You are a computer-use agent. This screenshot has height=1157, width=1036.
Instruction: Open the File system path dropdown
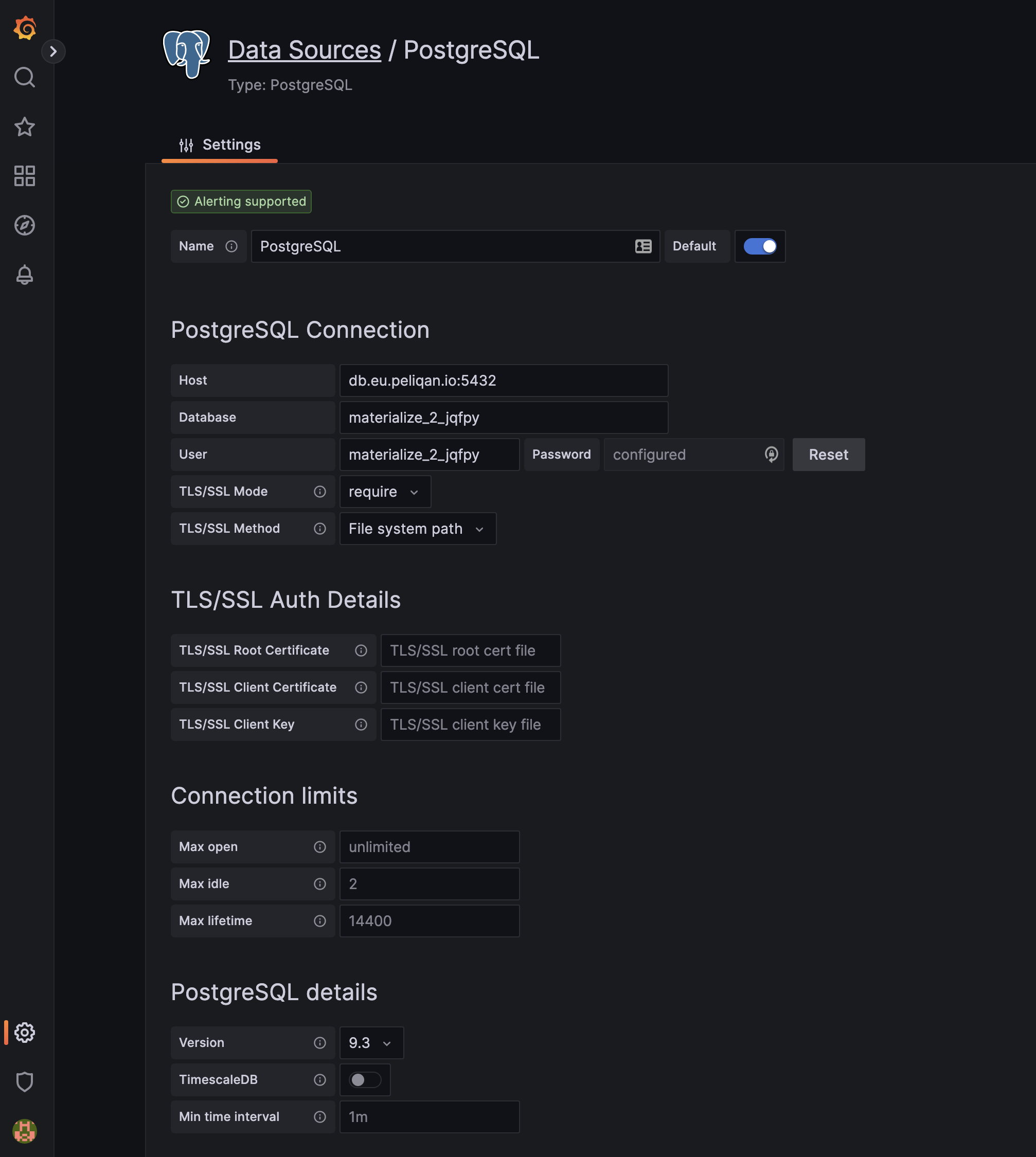(418, 529)
